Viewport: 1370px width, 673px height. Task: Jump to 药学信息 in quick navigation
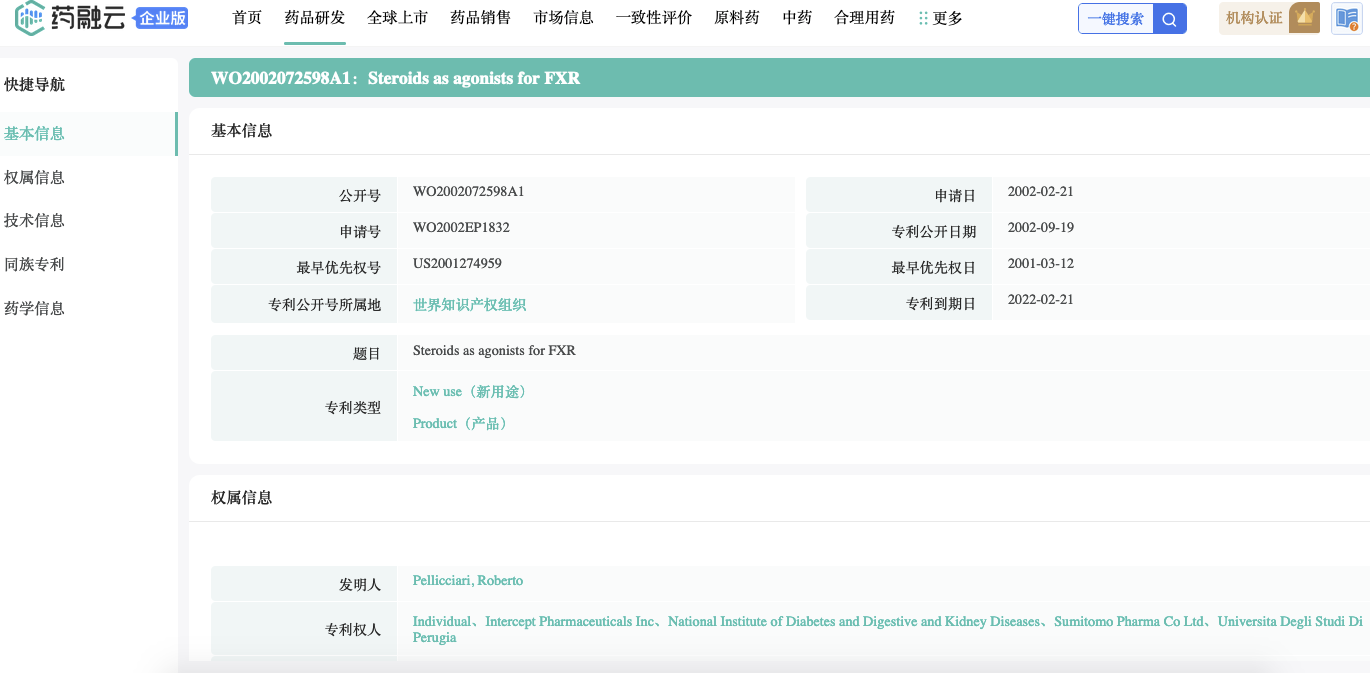pyautogui.click(x=34, y=308)
